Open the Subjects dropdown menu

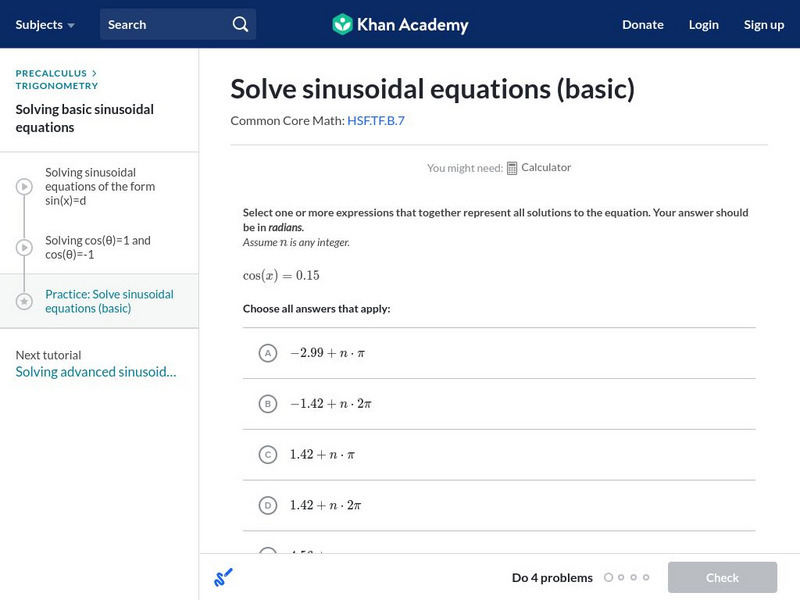coord(45,24)
